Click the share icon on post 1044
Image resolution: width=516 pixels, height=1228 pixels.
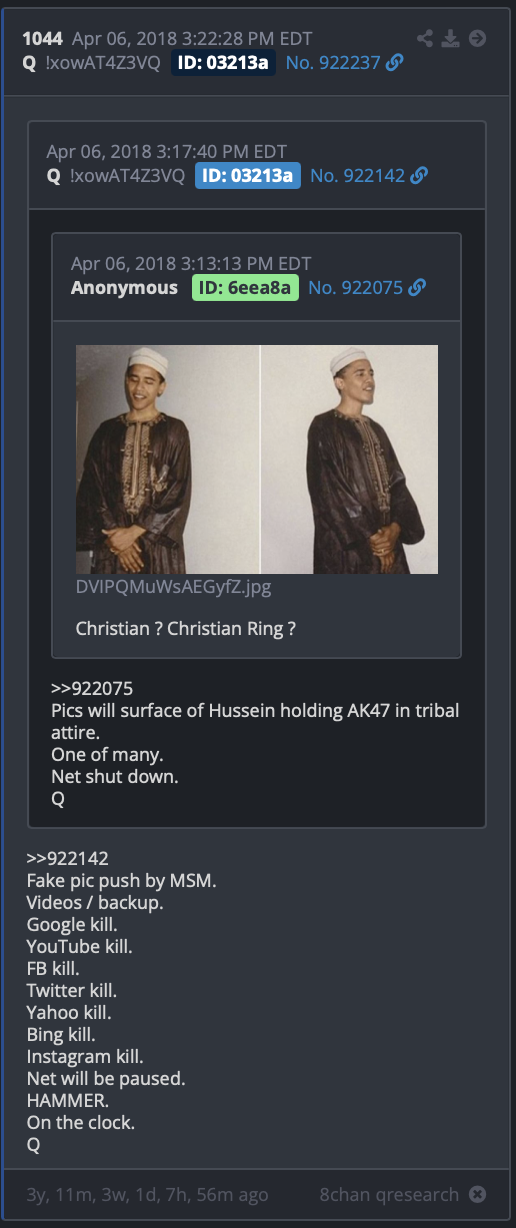coord(425,38)
